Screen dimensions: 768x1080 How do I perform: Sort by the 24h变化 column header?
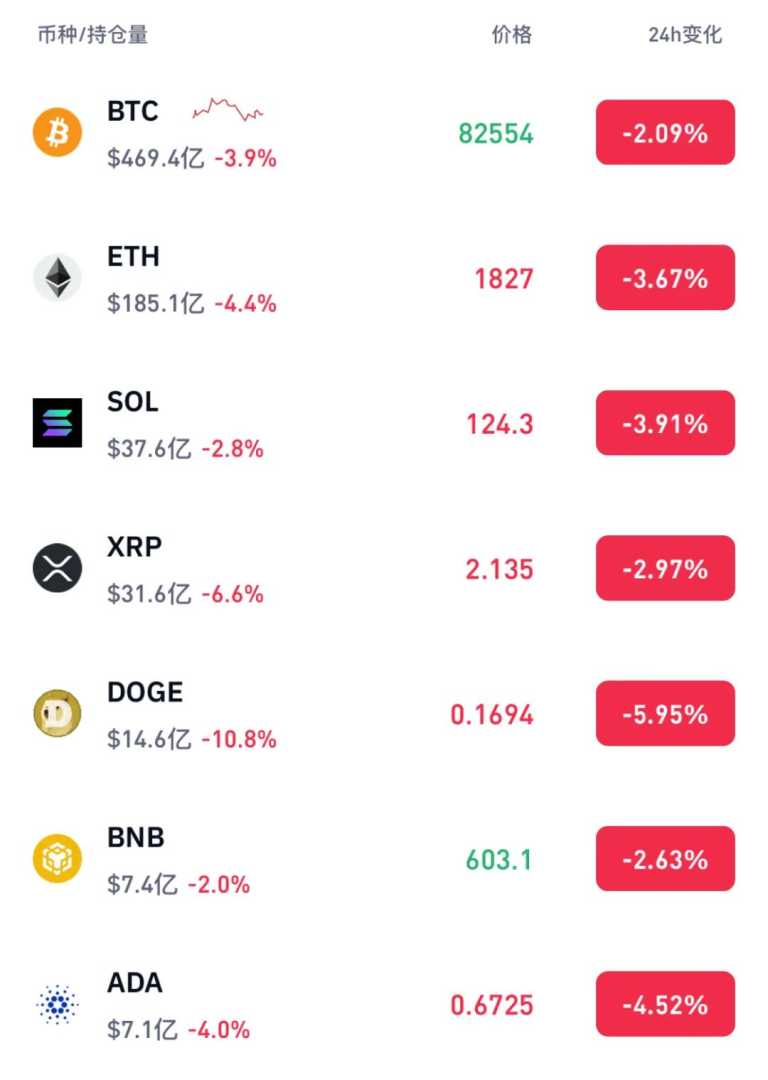(685, 35)
